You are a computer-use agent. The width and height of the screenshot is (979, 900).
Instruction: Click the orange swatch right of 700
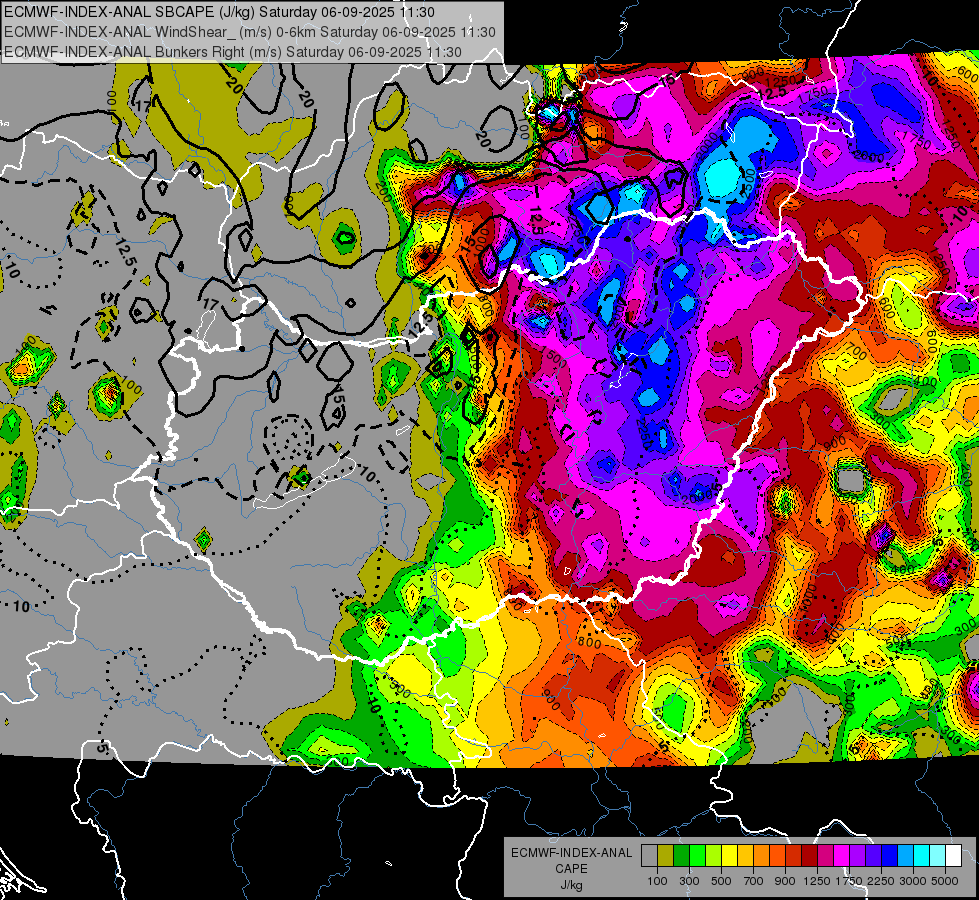point(762,856)
